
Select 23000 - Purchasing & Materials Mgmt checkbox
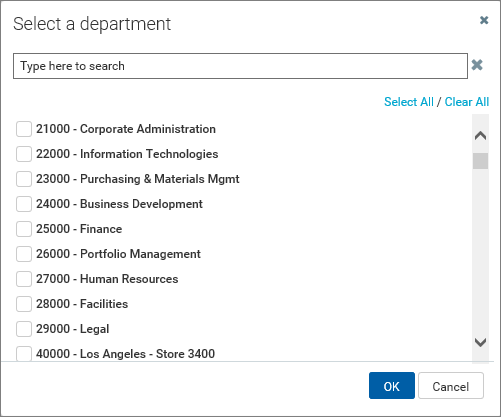point(24,179)
